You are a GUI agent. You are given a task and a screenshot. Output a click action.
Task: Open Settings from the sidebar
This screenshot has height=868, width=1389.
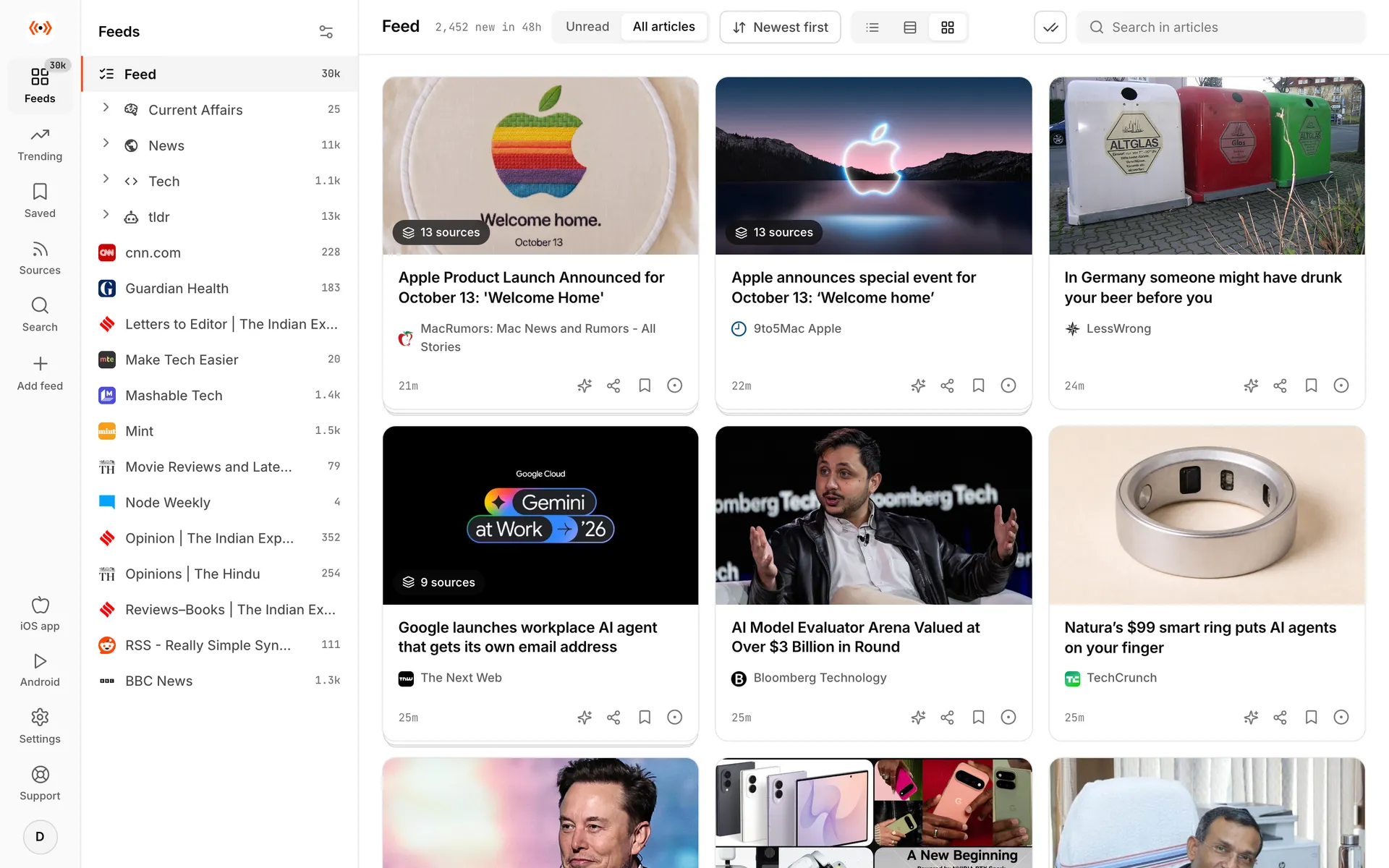(x=40, y=726)
